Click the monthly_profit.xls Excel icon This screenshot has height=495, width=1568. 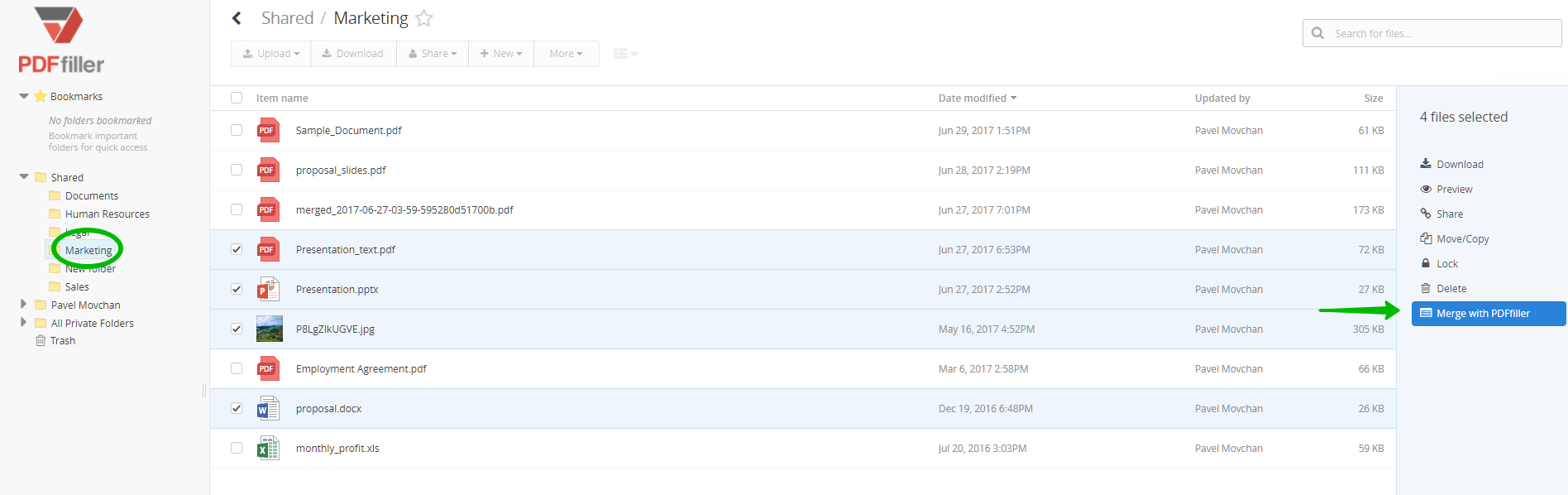tap(268, 448)
